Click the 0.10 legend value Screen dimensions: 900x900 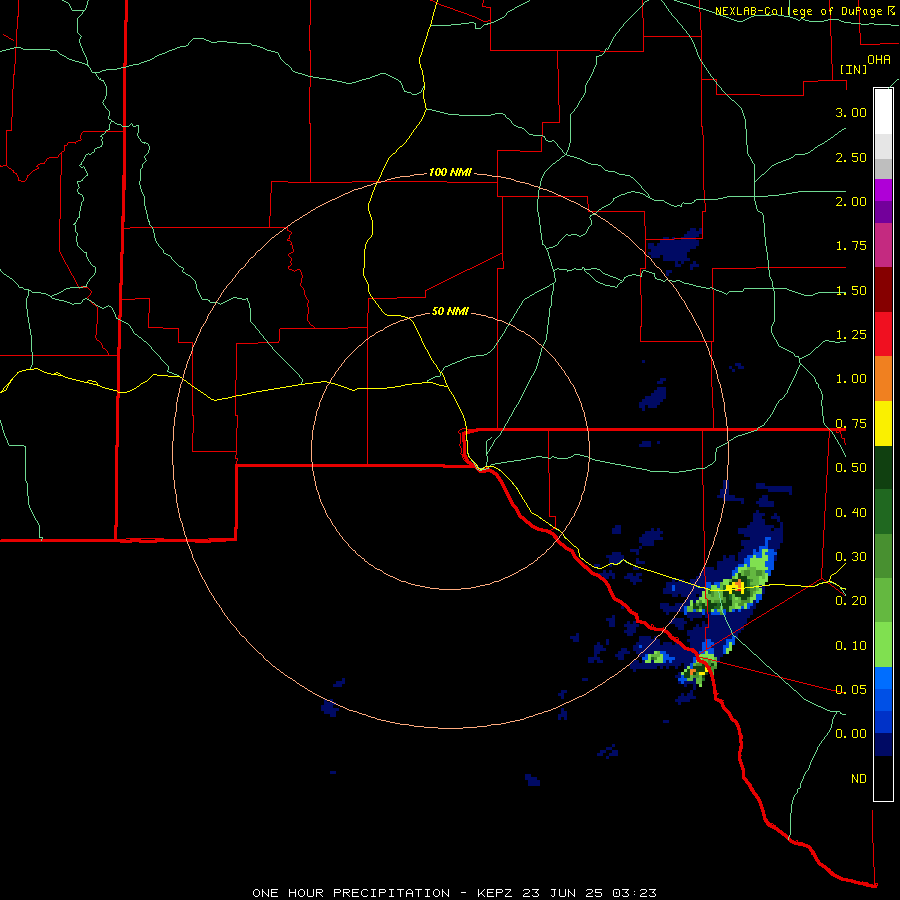click(851, 646)
